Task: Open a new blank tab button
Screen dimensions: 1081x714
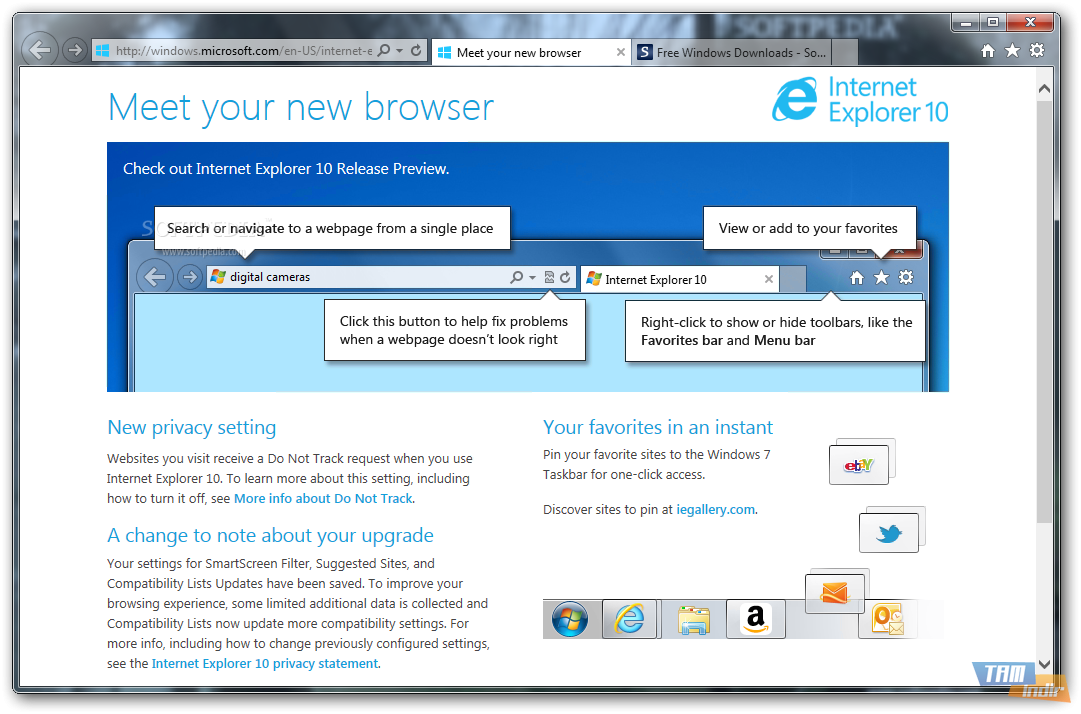Action: click(845, 53)
